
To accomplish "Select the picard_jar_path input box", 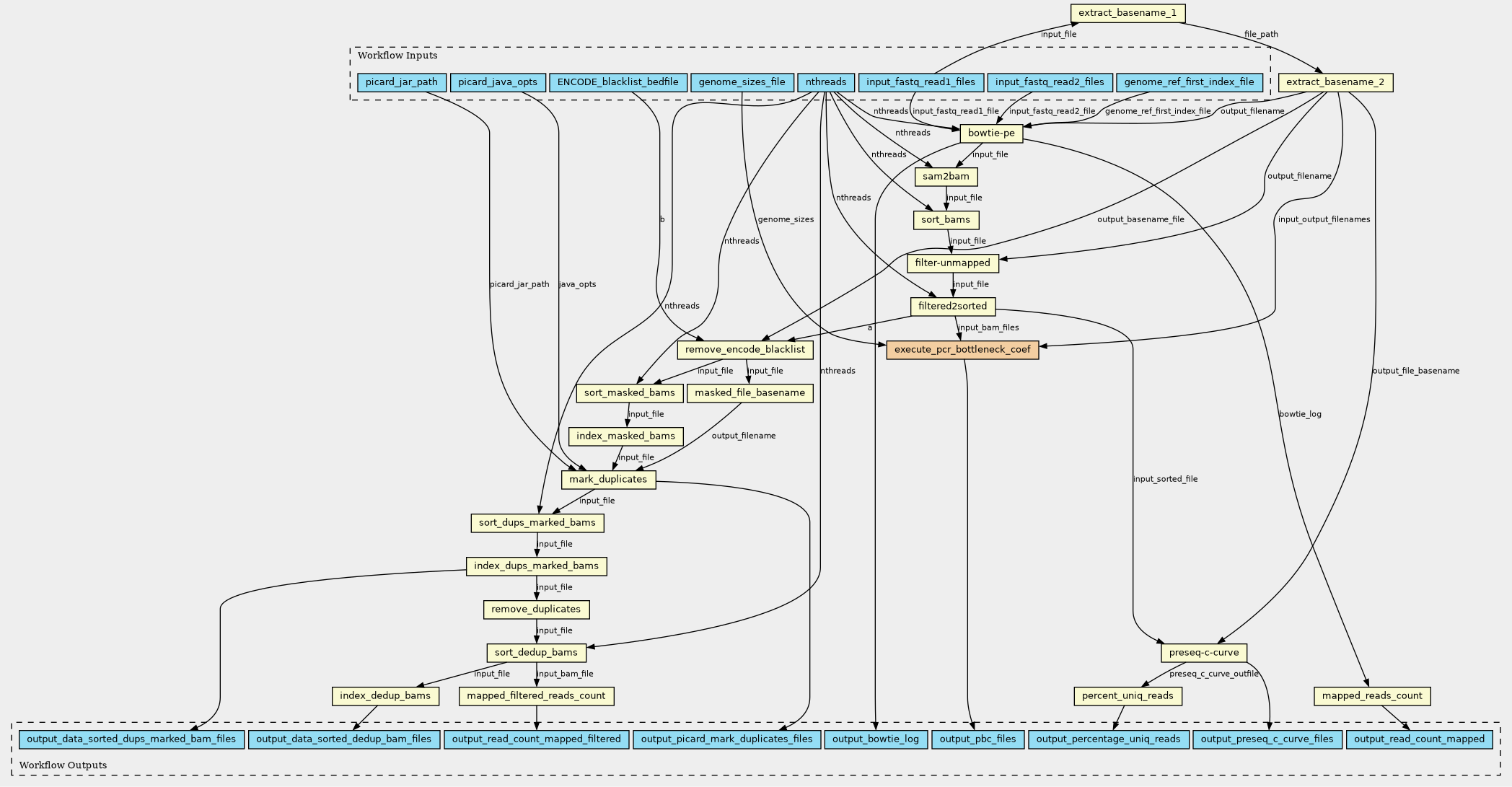I will pyautogui.click(x=401, y=82).
